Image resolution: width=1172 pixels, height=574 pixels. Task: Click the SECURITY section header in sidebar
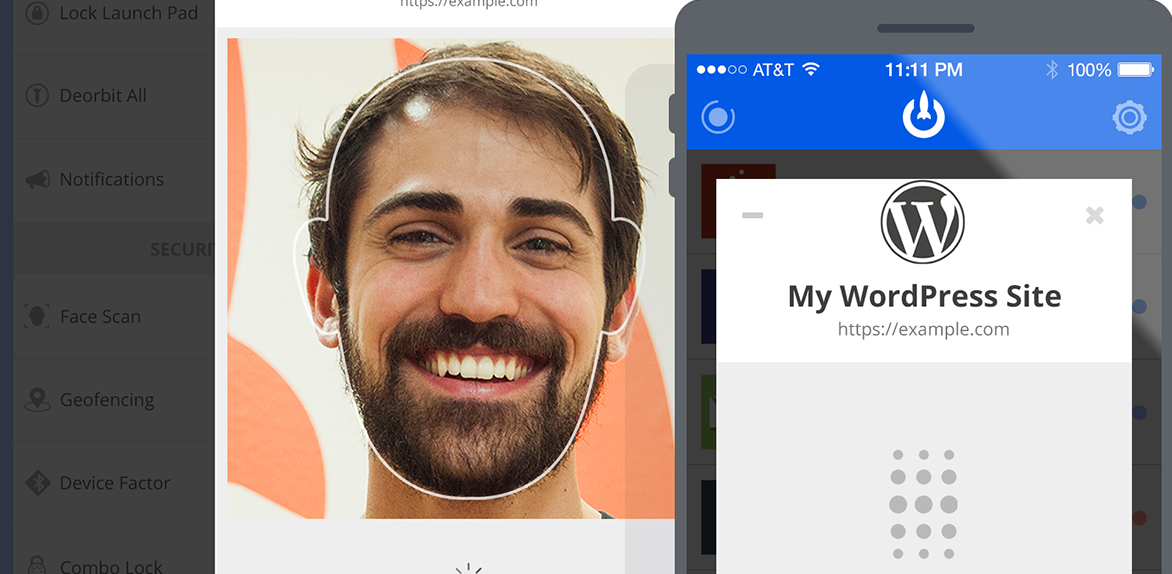coord(182,250)
